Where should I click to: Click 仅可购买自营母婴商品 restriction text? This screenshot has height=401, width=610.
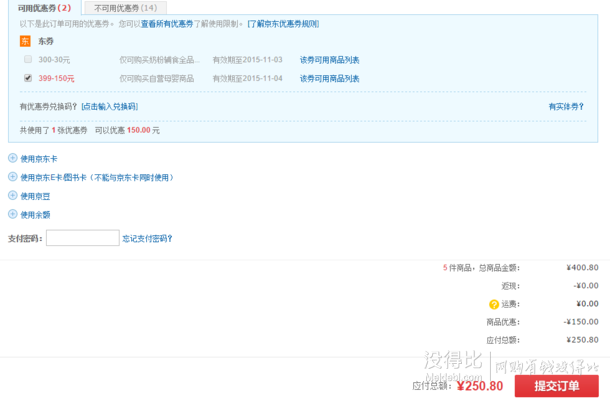[x=156, y=79]
